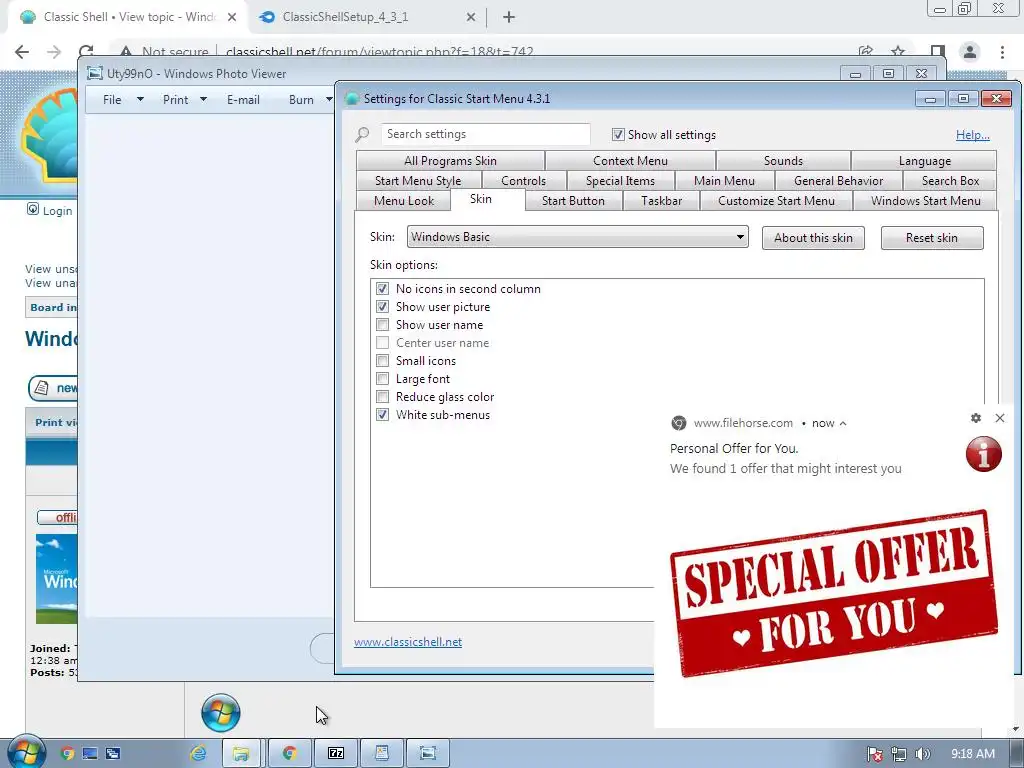Open the network tray icon

pos(899,754)
